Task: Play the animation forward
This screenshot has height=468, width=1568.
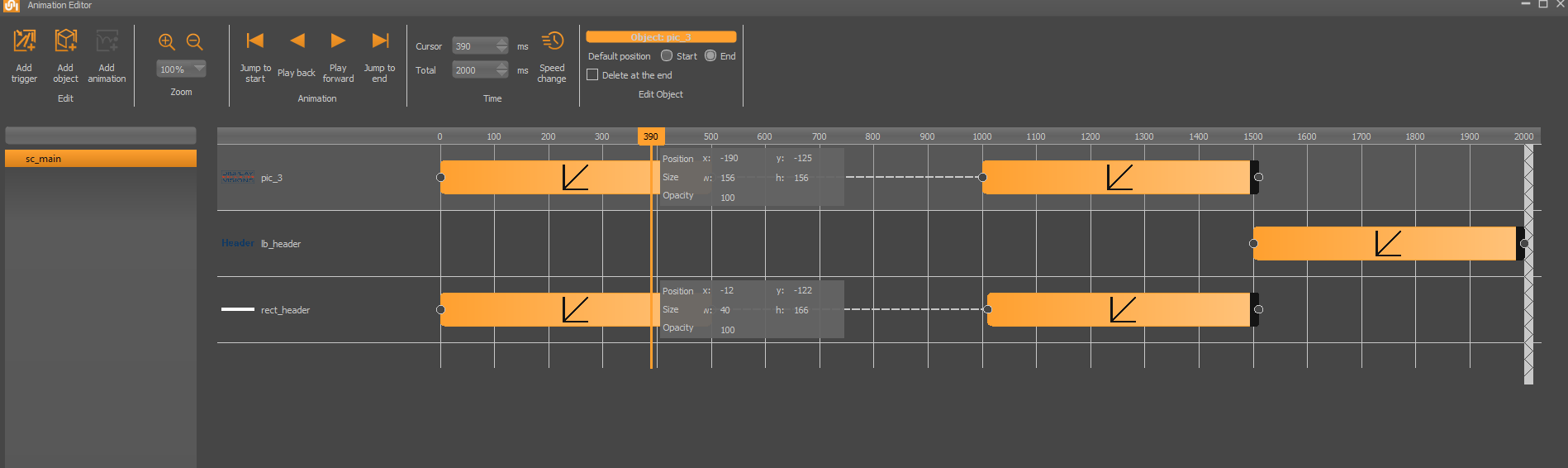Action: point(338,41)
